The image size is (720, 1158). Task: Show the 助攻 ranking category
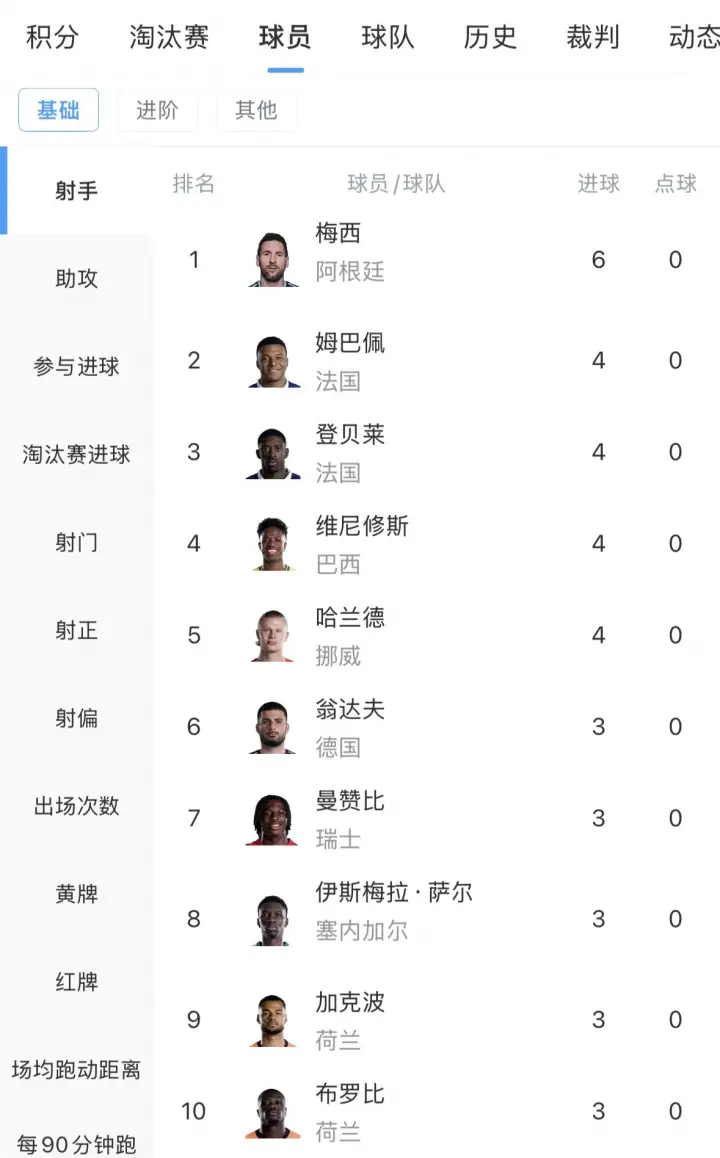point(77,278)
